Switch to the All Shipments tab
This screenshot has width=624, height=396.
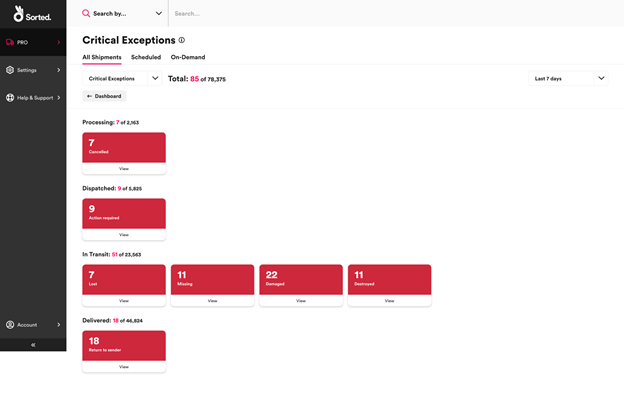[x=102, y=57]
